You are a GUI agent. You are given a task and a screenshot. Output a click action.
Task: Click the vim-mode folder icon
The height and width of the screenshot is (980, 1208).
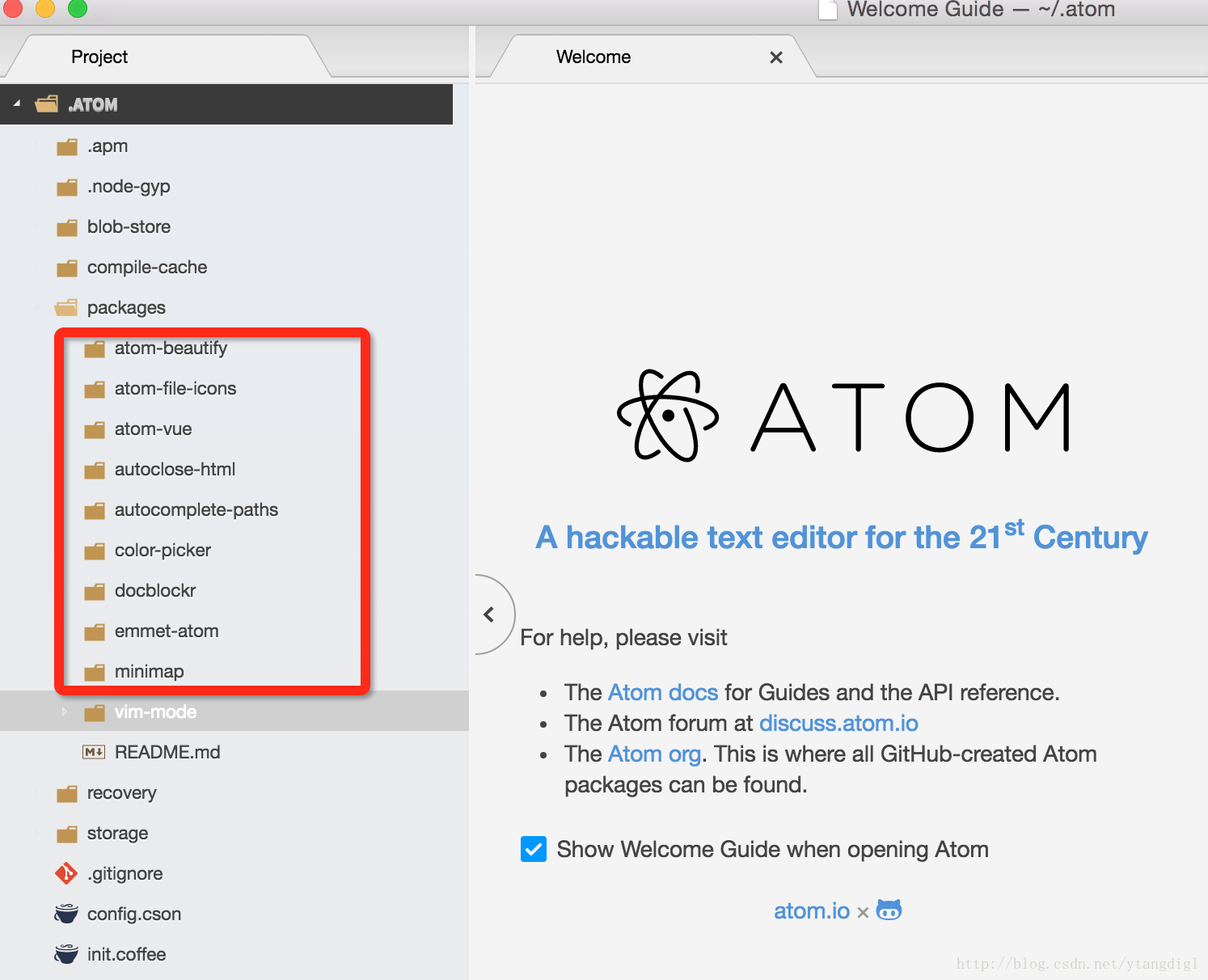pyautogui.click(x=95, y=713)
